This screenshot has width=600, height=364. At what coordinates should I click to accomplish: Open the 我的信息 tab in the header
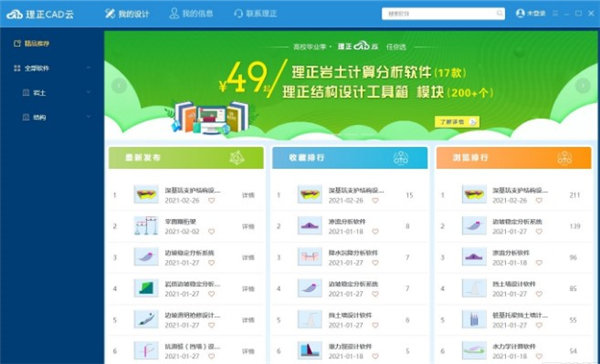click(x=191, y=14)
